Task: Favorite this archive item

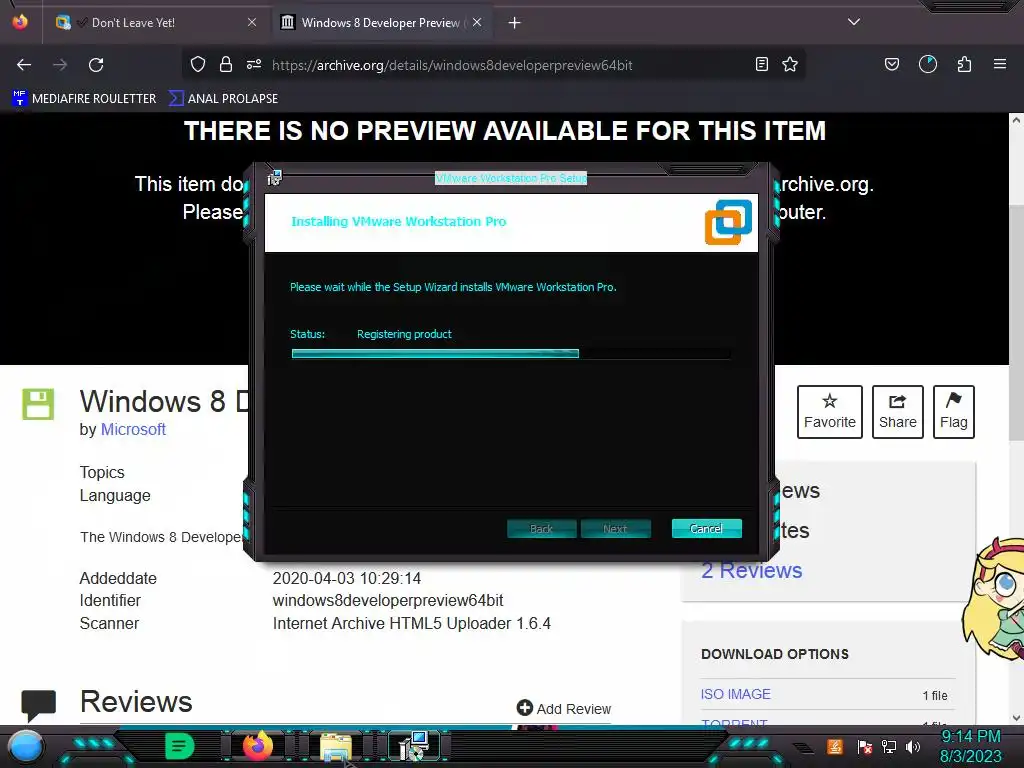Action: [x=829, y=411]
